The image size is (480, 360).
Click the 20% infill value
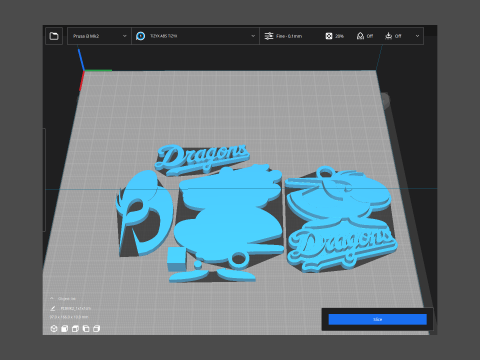point(339,36)
